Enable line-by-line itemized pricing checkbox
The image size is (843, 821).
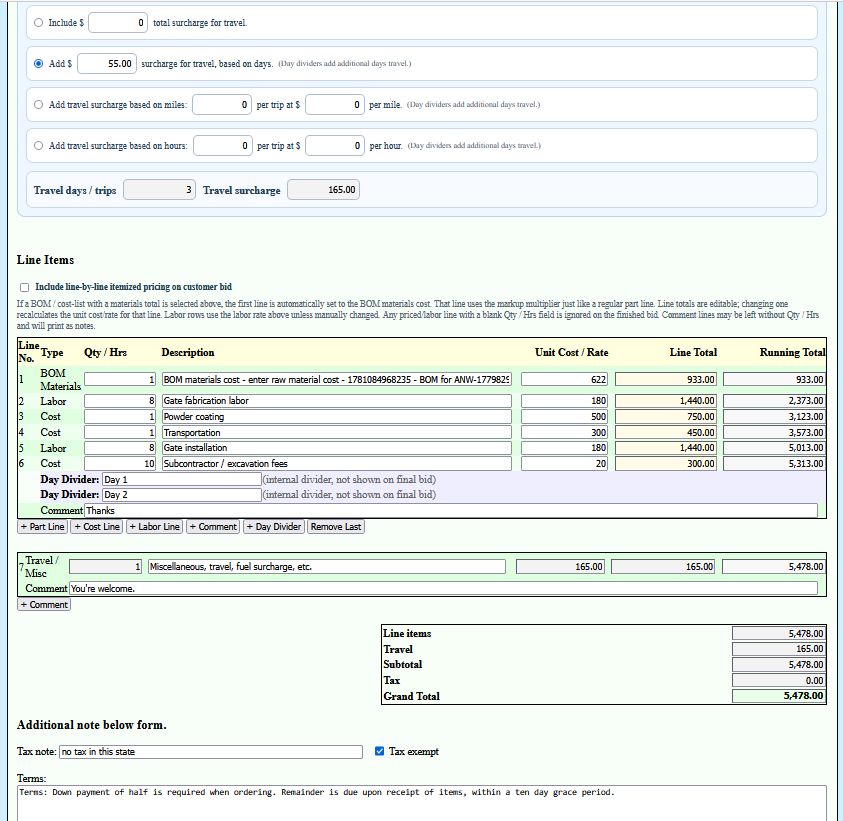tap(25, 287)
